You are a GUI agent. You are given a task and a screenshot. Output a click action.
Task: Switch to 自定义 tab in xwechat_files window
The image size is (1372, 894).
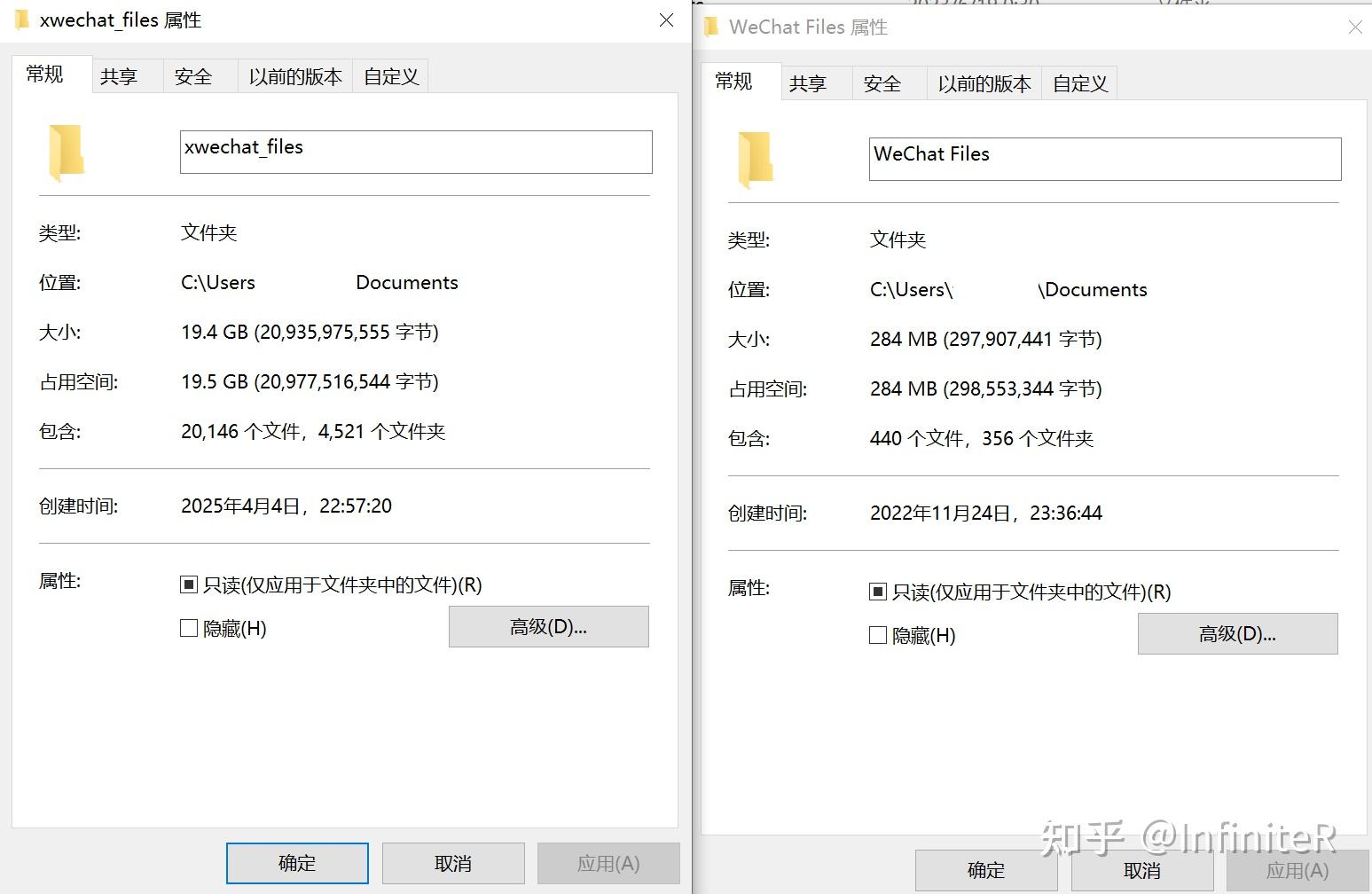390,76
